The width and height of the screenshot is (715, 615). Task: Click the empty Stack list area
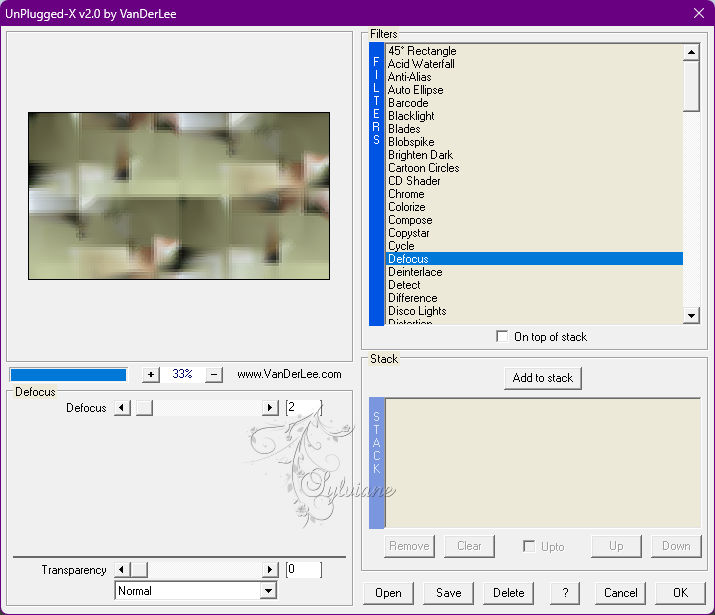click(543, 463)
